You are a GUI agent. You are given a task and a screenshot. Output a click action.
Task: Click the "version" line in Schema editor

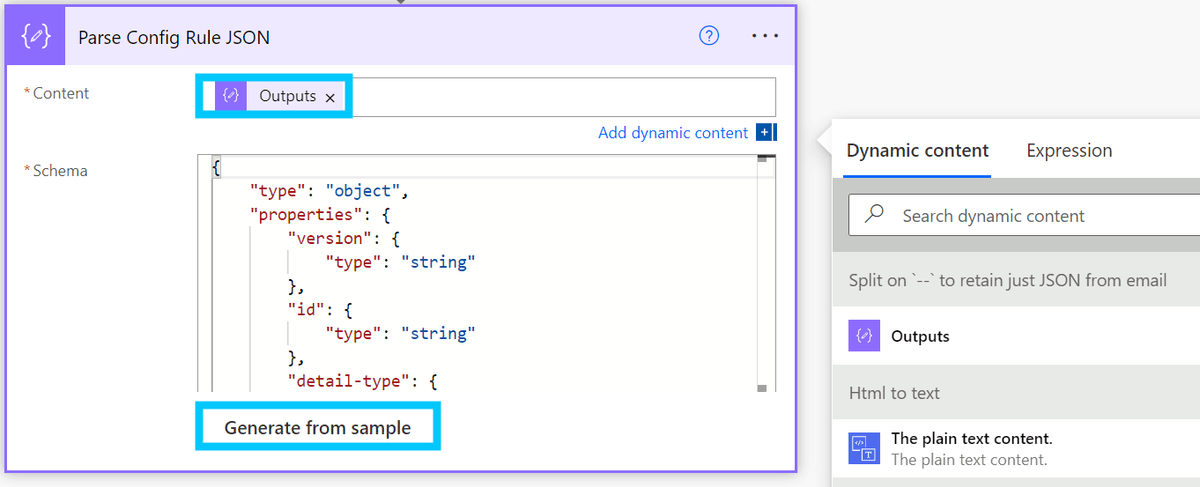pos(326,239)
